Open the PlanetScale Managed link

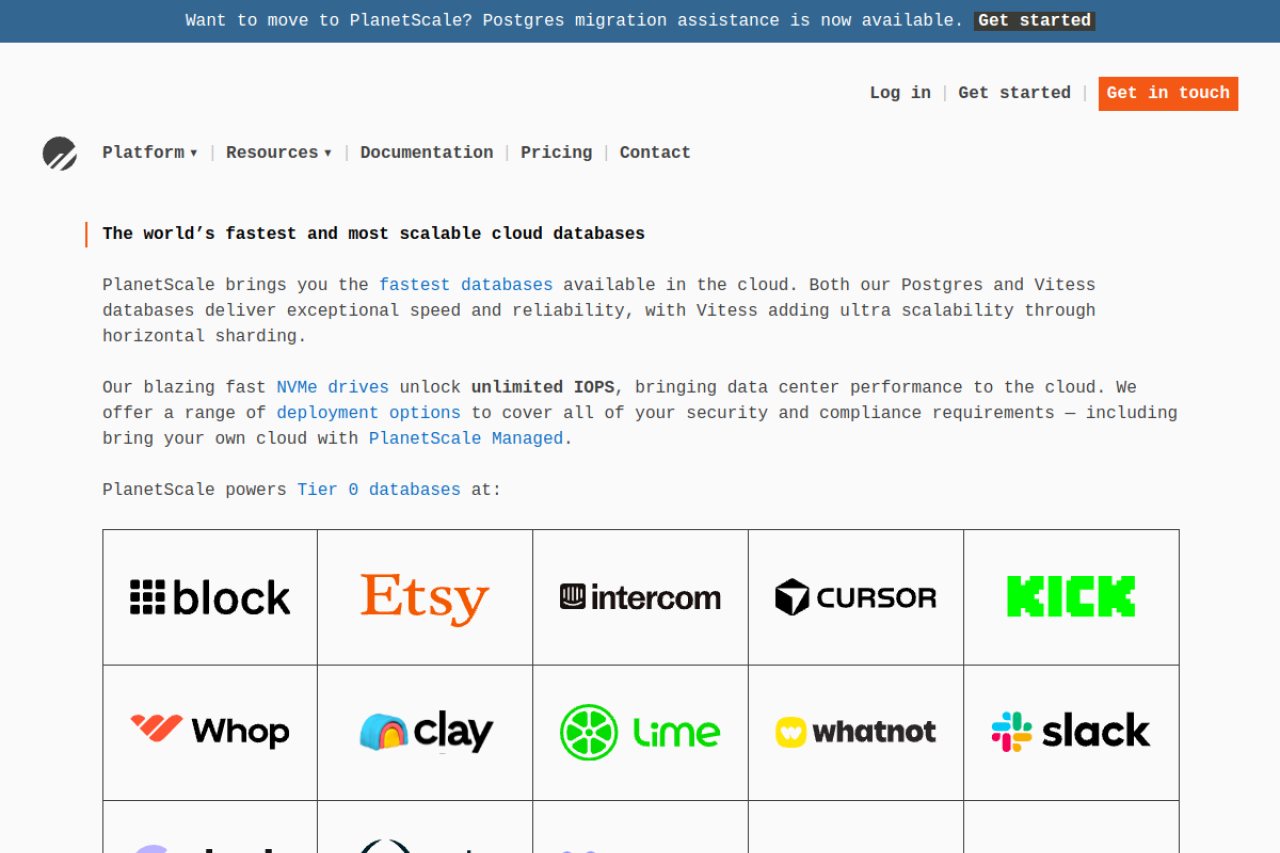pyautogui.click(x=466, y=439)
